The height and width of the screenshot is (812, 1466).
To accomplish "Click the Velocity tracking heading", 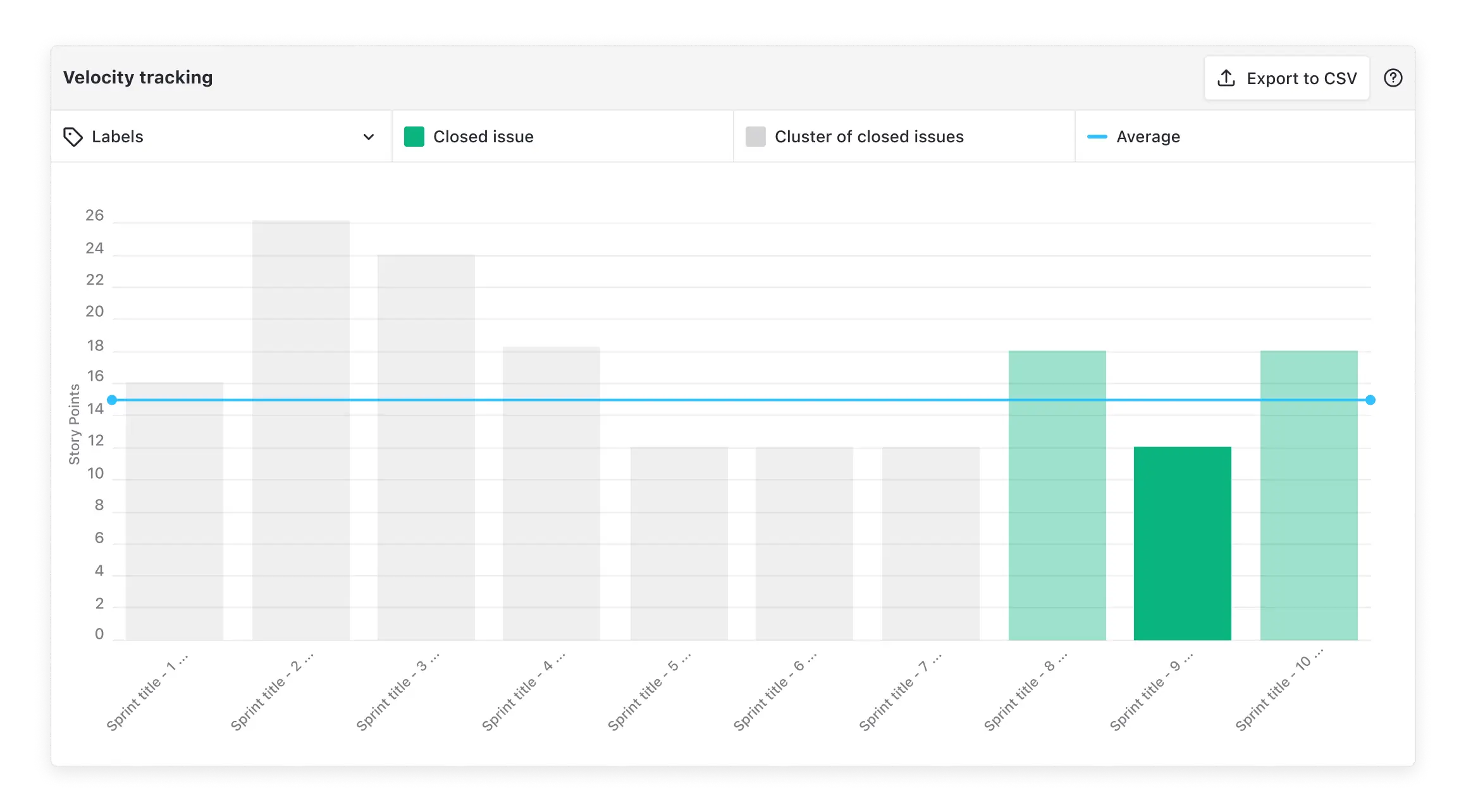I will coord(138,77).
